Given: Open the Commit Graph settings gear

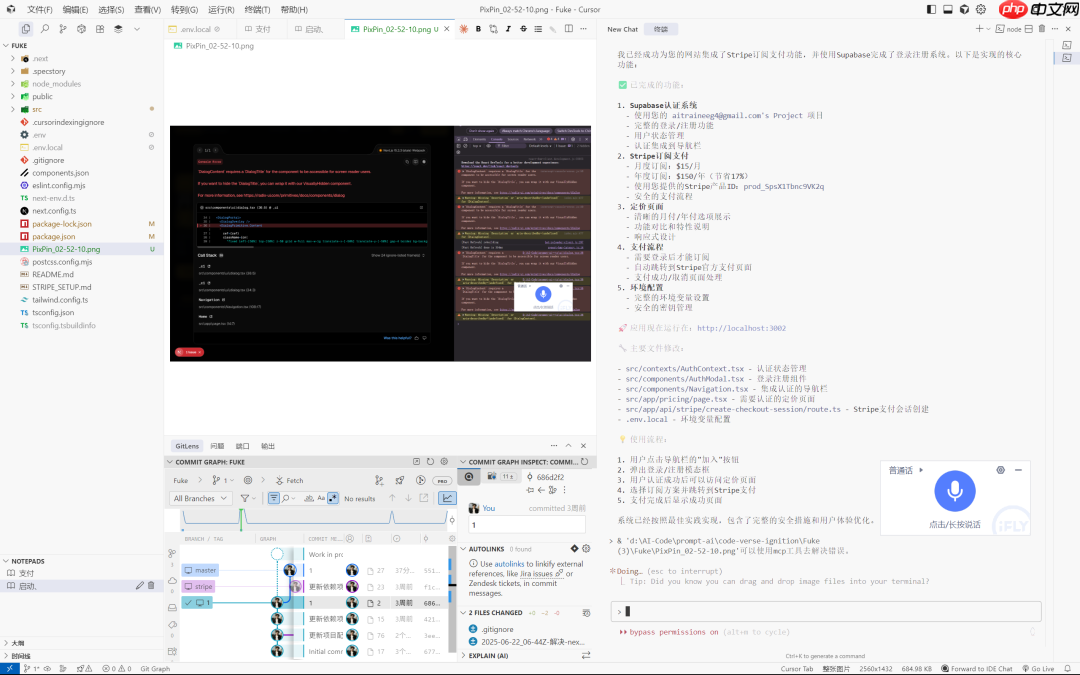Looking at the screenshot, I should pyautogui.click(x=443, y=460).
